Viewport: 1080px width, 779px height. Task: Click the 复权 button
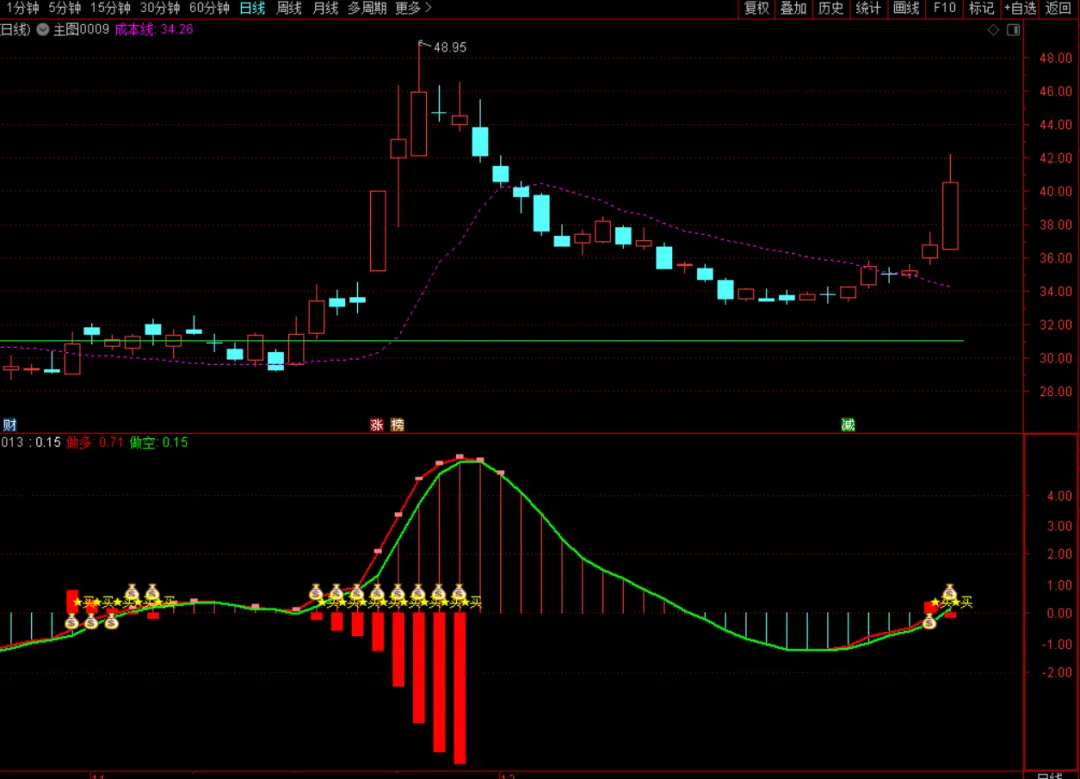click(x=756, y=8)
